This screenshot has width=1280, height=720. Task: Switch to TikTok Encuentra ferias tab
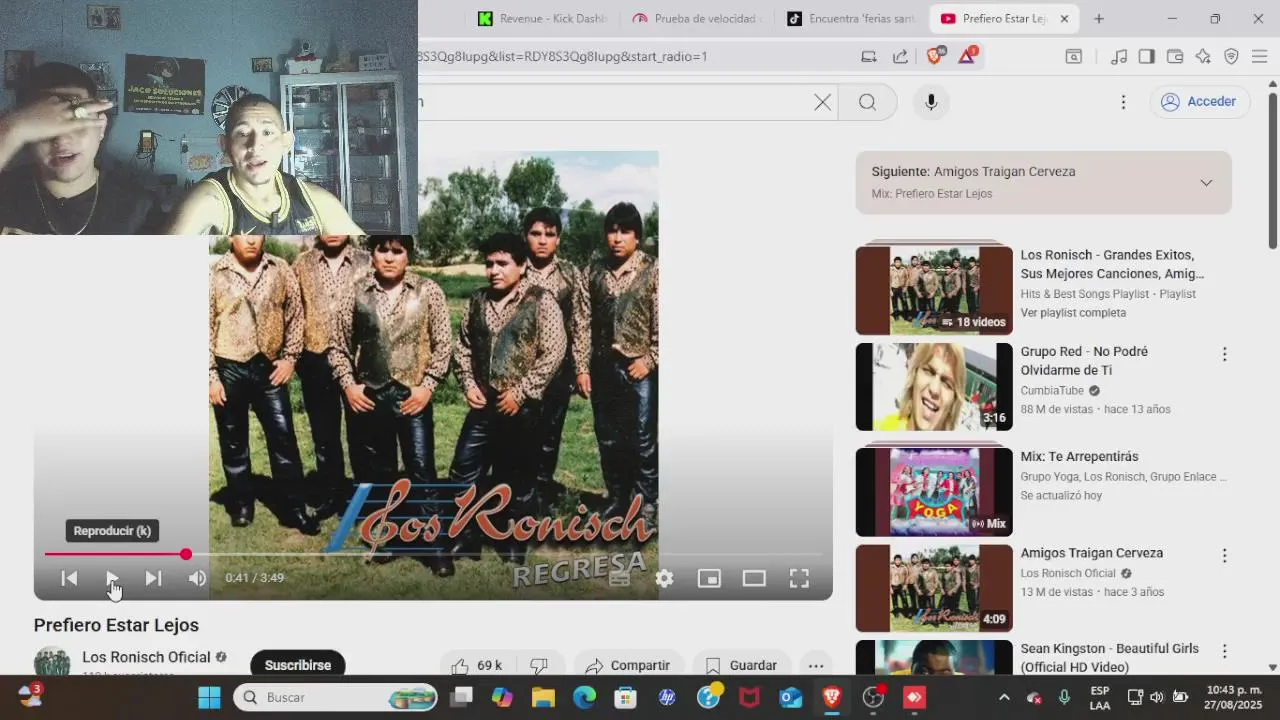(851, 18)
